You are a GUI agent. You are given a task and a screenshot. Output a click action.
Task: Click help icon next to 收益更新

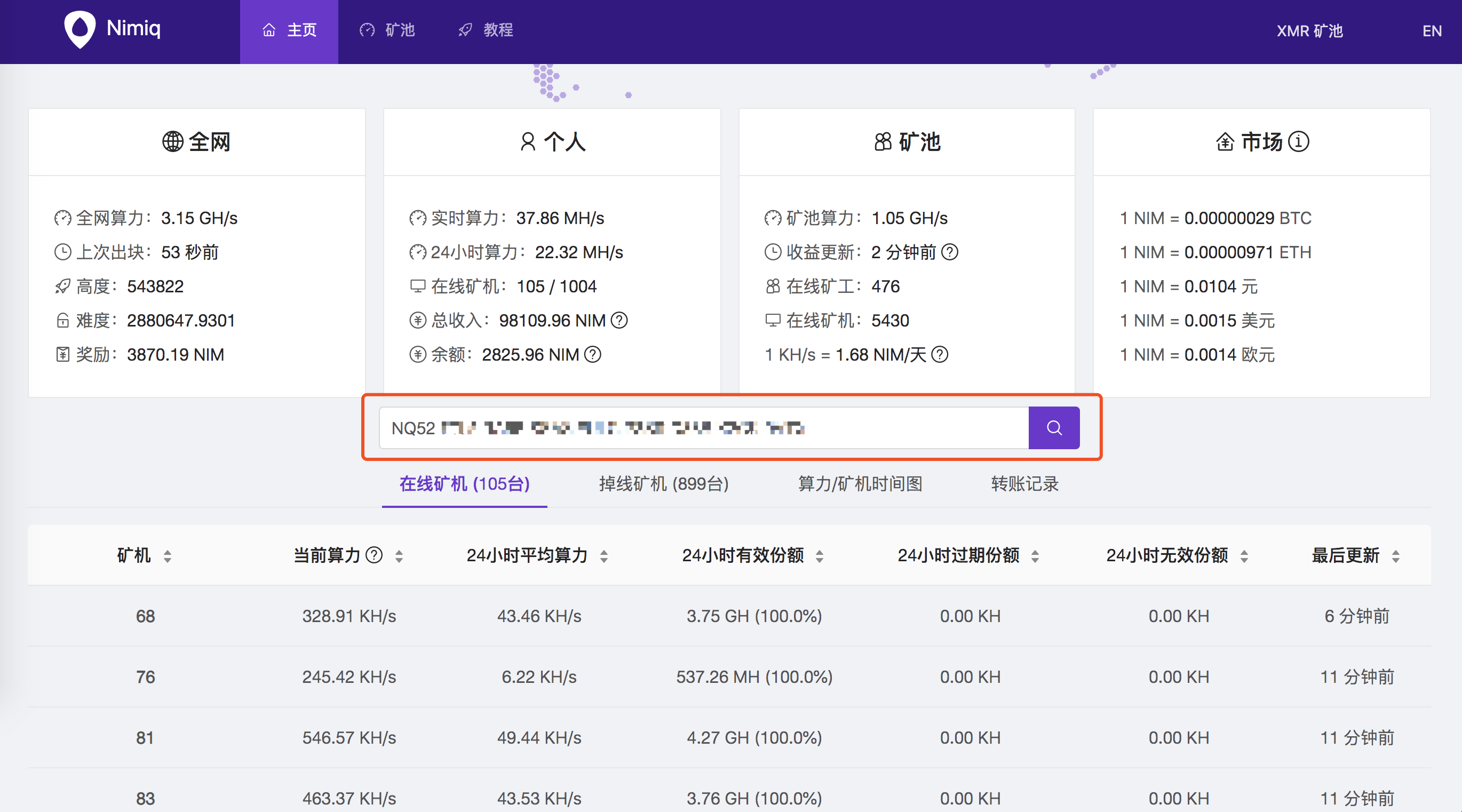tap(950, 252)
